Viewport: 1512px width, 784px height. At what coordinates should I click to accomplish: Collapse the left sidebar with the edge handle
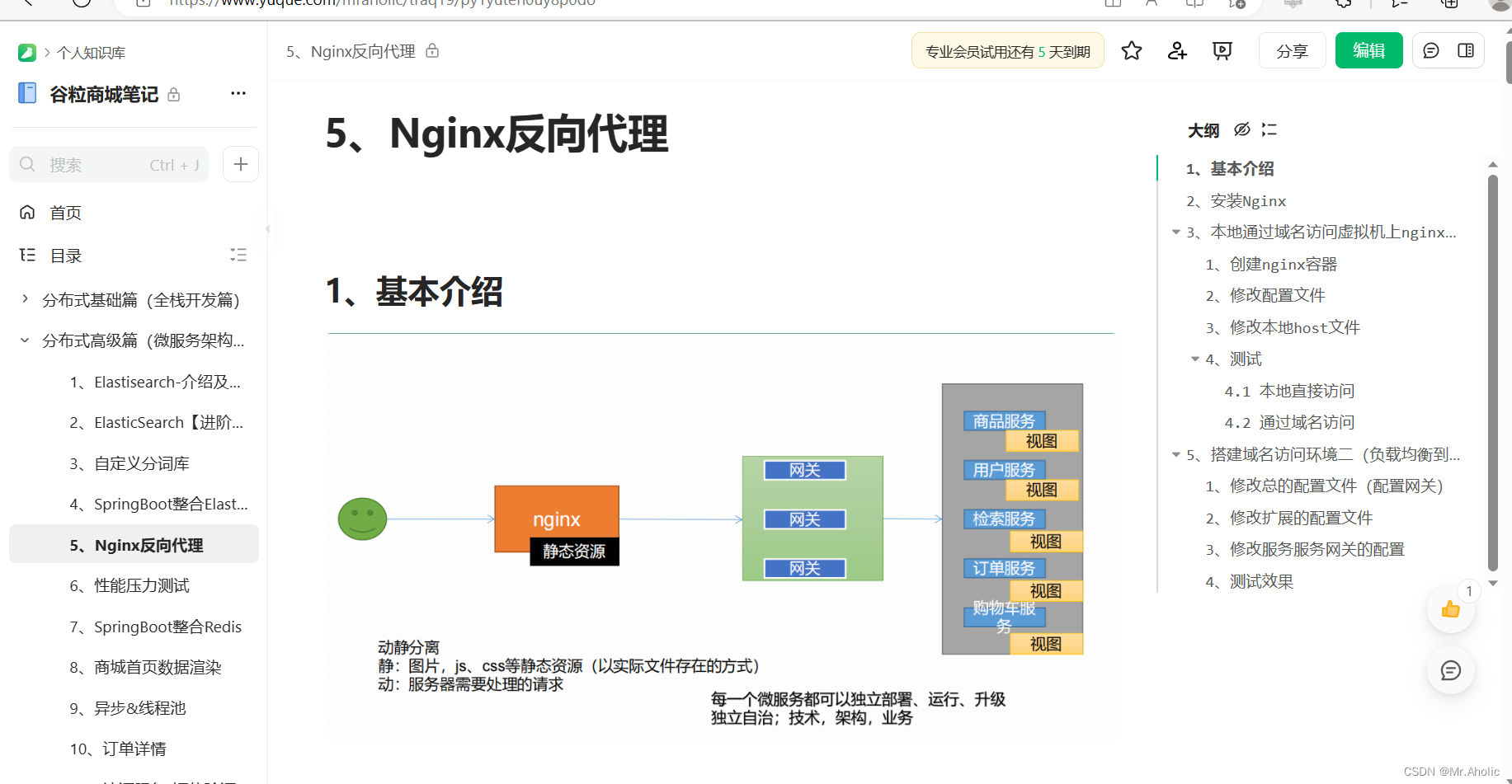(267, 228)
